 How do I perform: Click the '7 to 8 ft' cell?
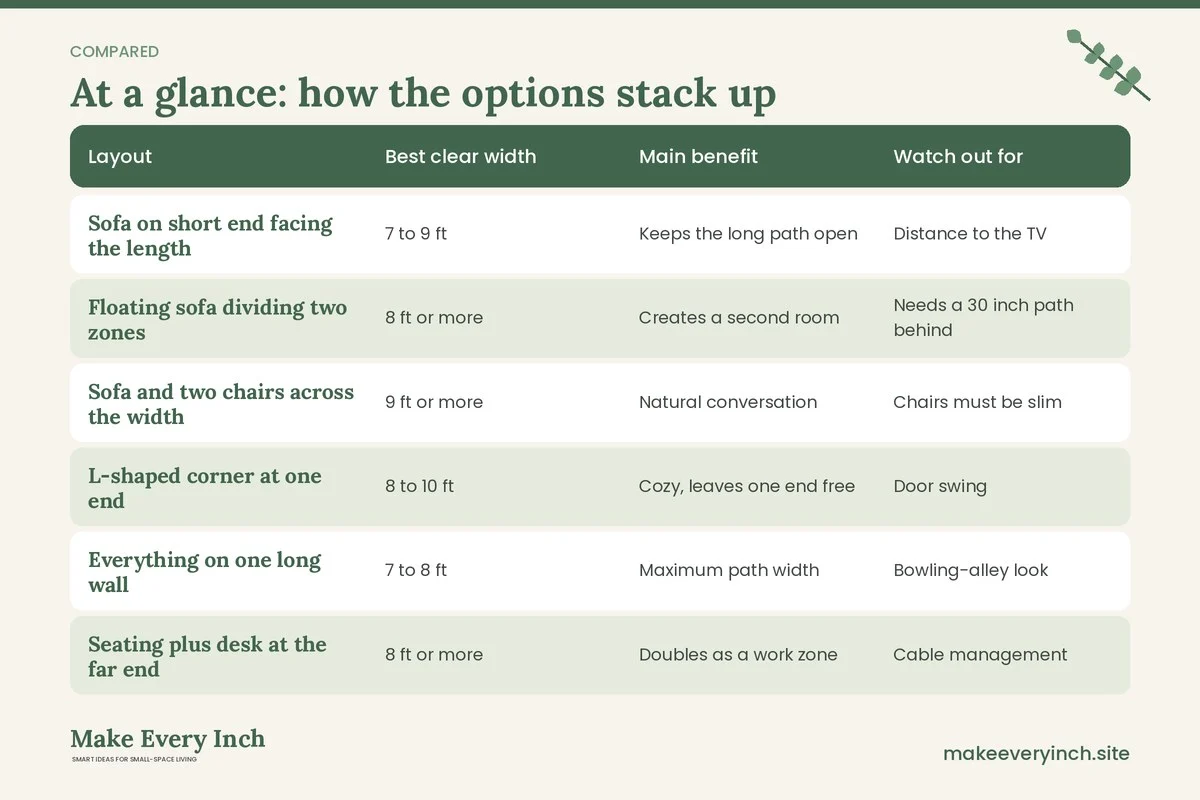pyautogui.click(x=416, y=570)
